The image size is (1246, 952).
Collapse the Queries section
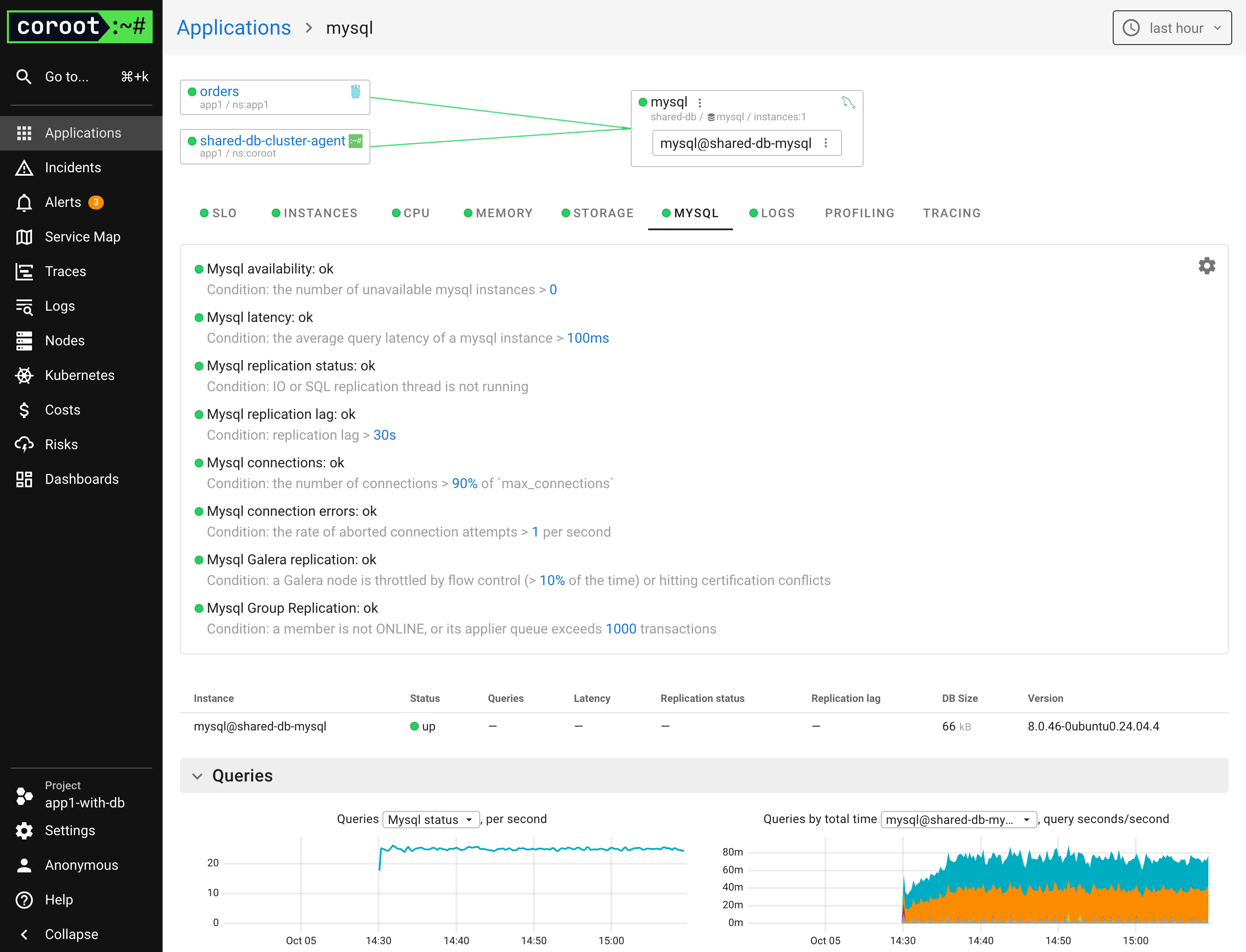point(197,776)
